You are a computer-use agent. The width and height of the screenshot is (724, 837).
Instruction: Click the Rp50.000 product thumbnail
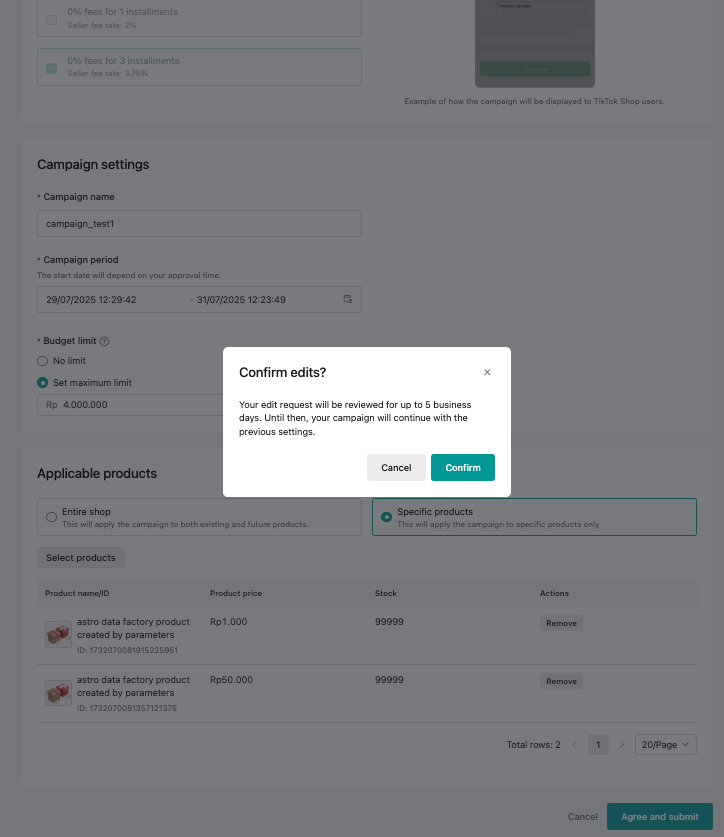pyautogui.click(x=58, y=693)
